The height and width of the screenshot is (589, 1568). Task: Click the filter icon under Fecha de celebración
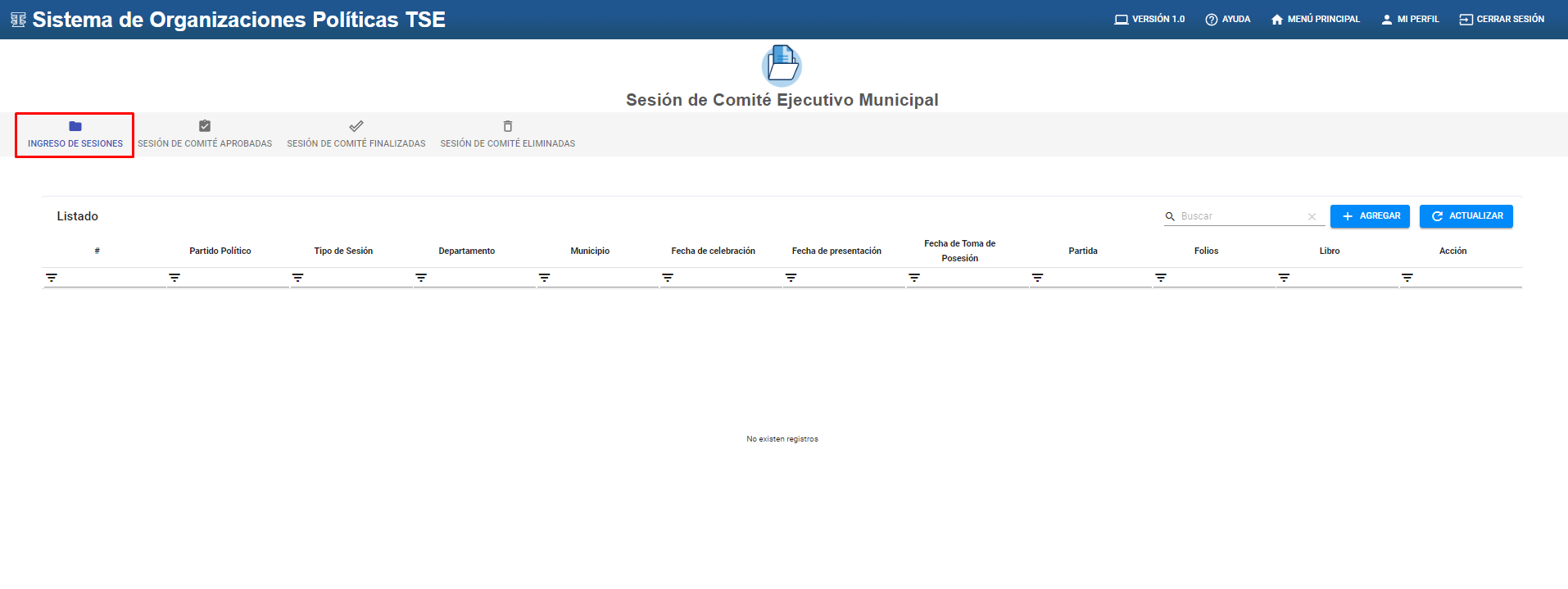point(668,278)
